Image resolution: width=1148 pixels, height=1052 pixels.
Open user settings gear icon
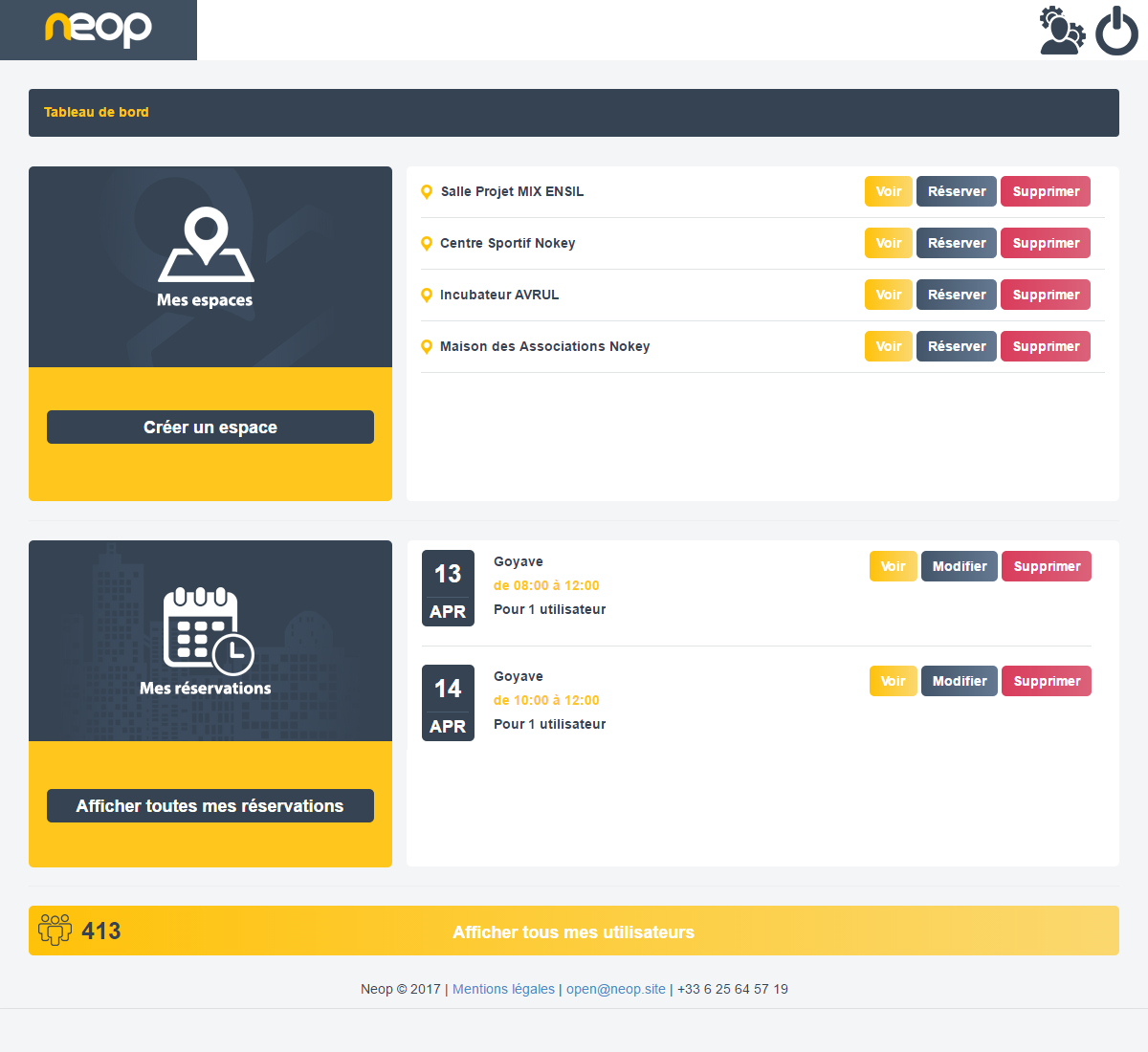pyautogui.click(x=1062, y=31)
